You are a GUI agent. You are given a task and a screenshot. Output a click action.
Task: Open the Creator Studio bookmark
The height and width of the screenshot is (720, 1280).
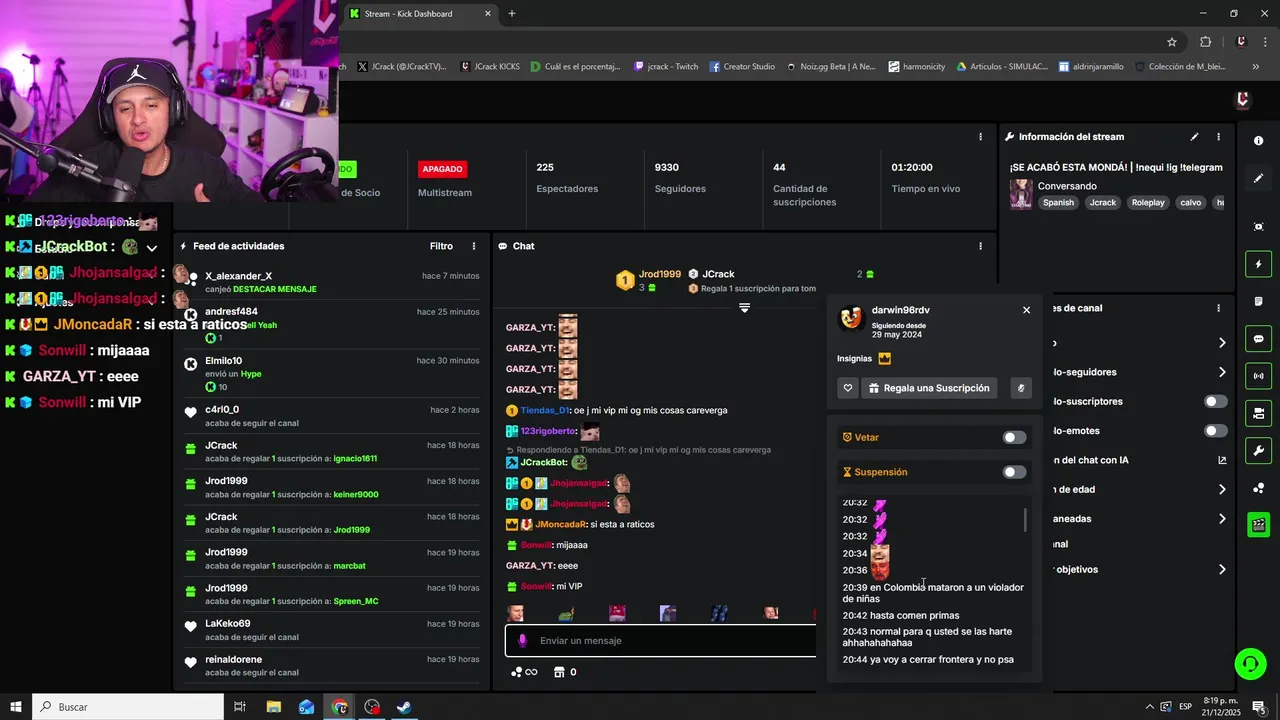742,67
